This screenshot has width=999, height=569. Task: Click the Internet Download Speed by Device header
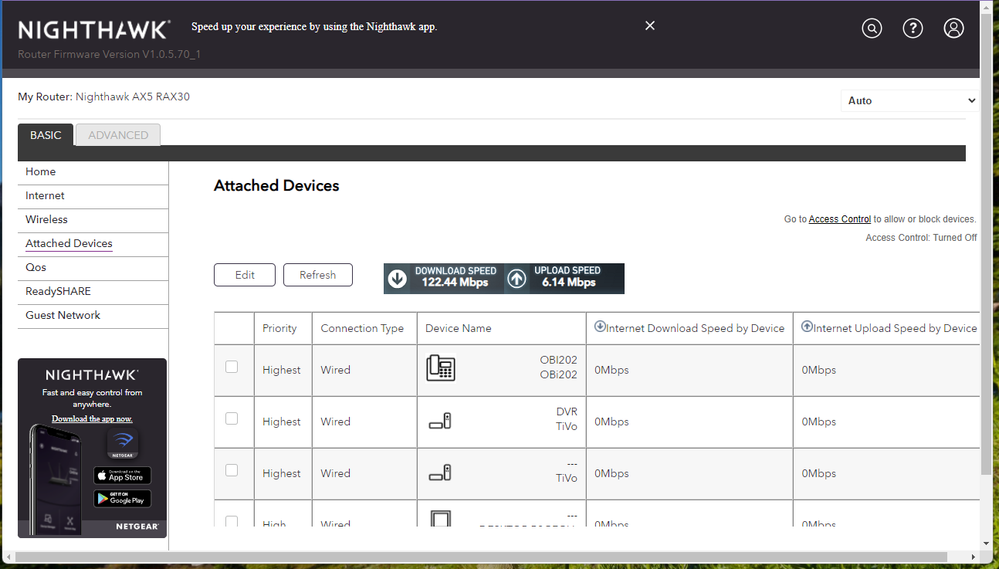(x=689, y=328)
